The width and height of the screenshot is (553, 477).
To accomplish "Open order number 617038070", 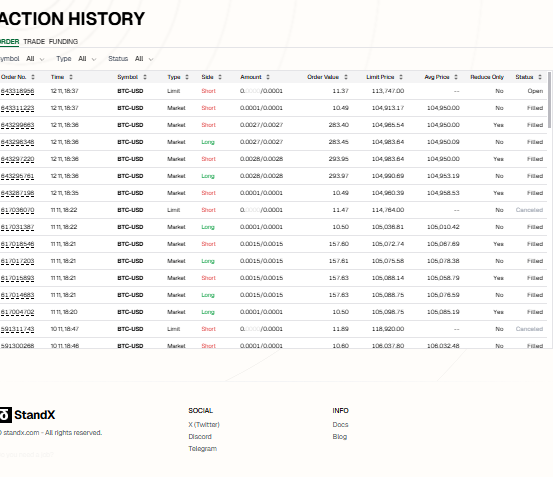I will point(17,210).
